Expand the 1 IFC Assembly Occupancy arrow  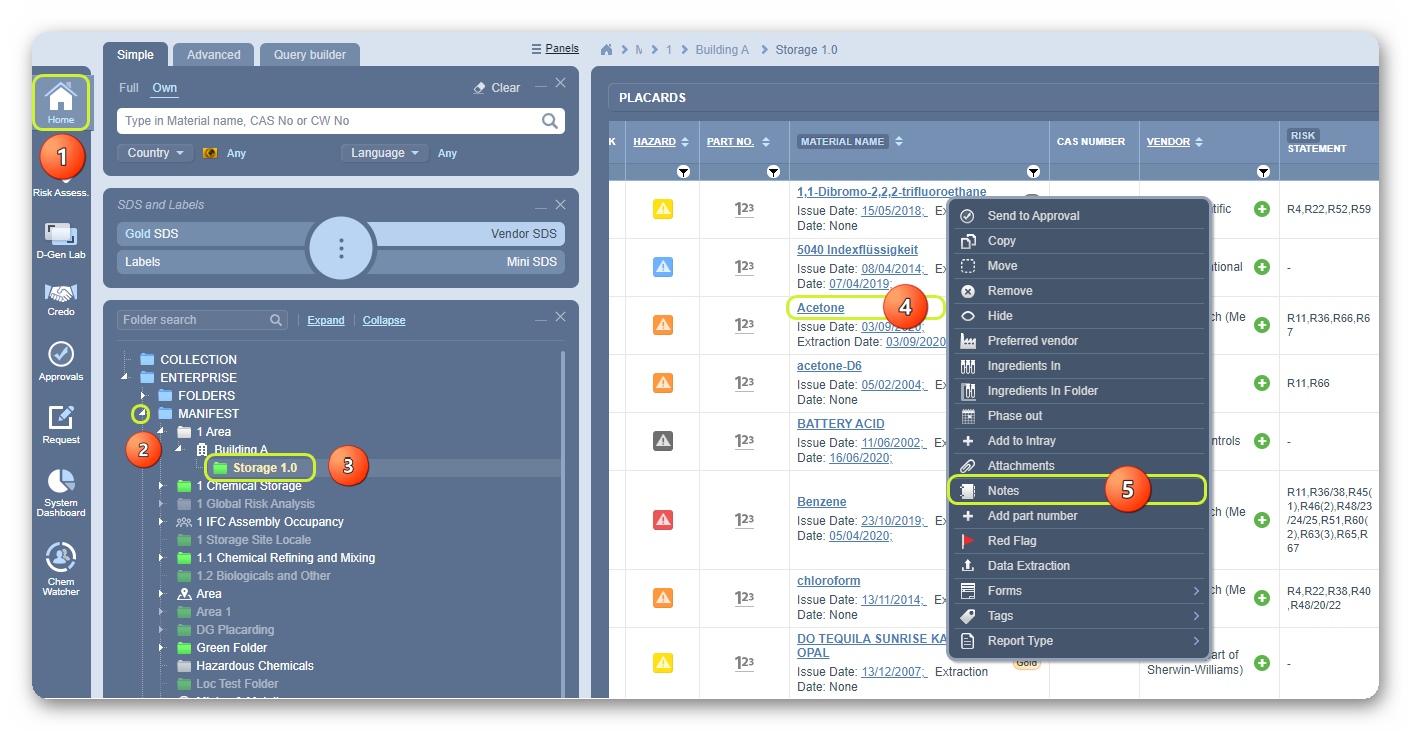[161, 522]
